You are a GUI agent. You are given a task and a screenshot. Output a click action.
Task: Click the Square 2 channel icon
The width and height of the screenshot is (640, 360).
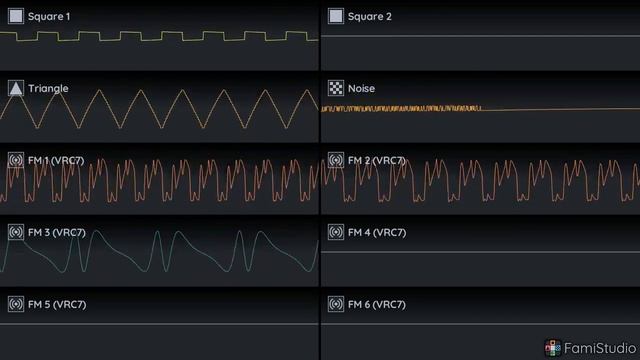(336, 16)
